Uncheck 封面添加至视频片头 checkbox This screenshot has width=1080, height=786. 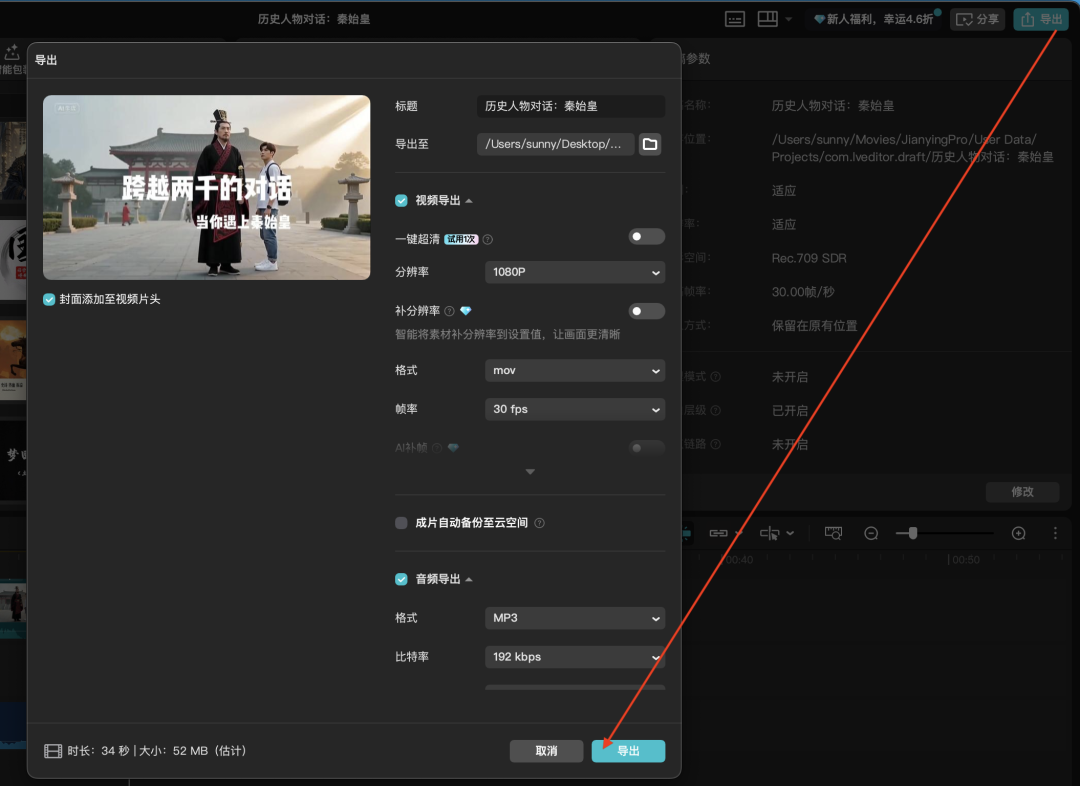coord(50,299)
